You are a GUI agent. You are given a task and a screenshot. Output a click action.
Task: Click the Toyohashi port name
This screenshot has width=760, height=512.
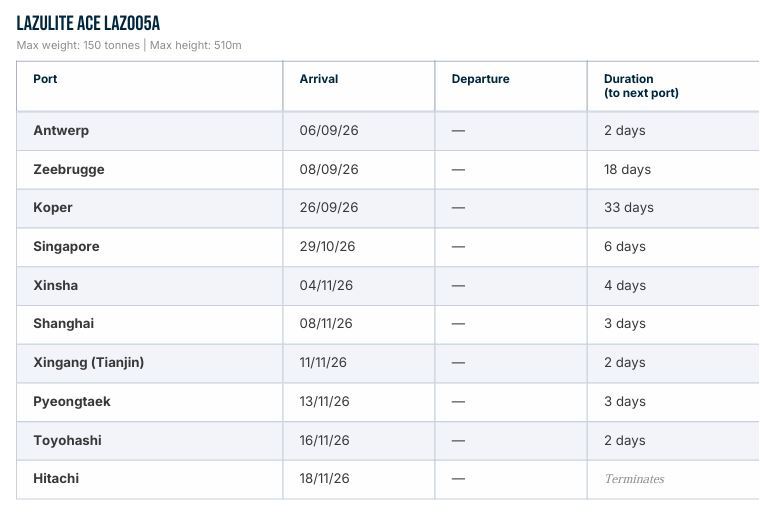67,440
